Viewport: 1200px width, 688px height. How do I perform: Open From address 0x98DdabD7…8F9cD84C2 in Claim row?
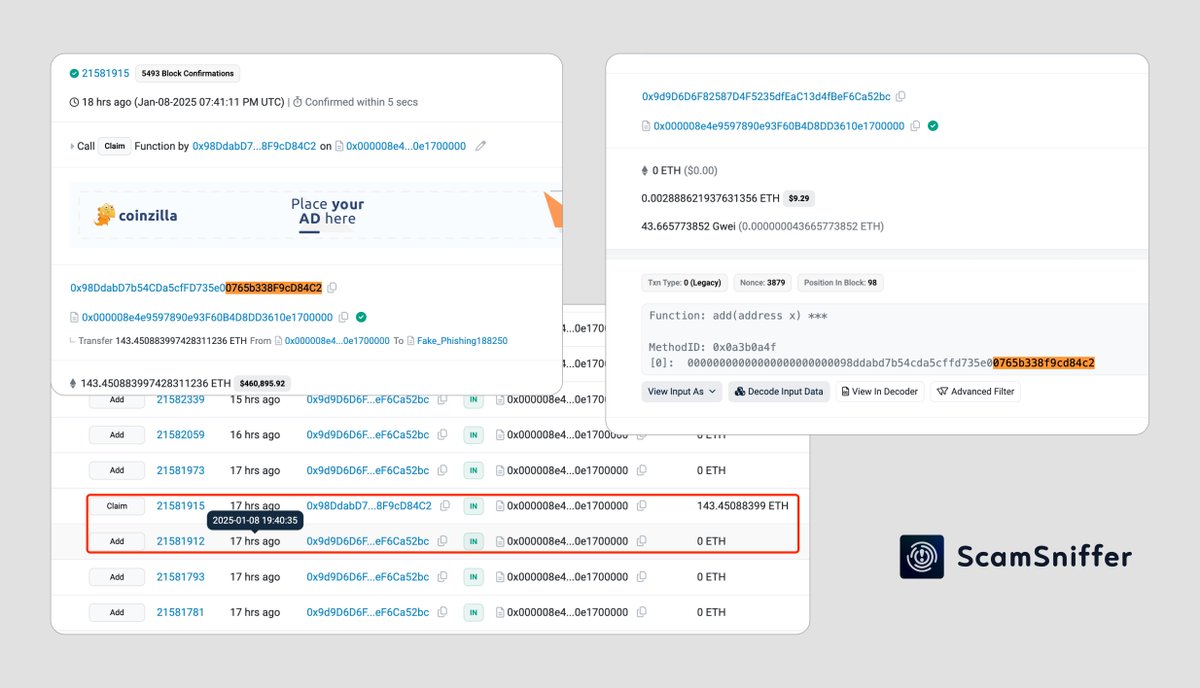(x=369, y=506)
